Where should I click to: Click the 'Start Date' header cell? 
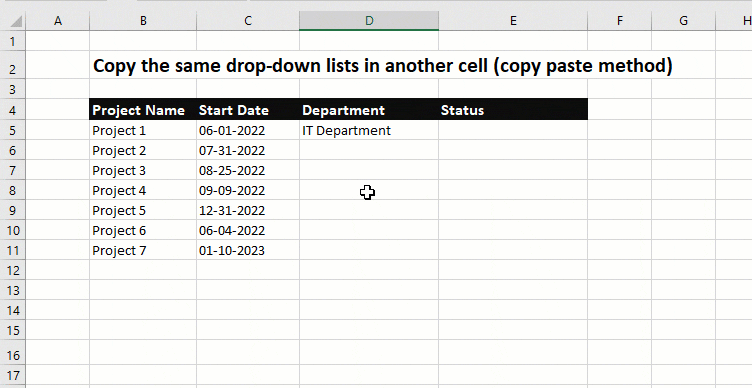248,110
